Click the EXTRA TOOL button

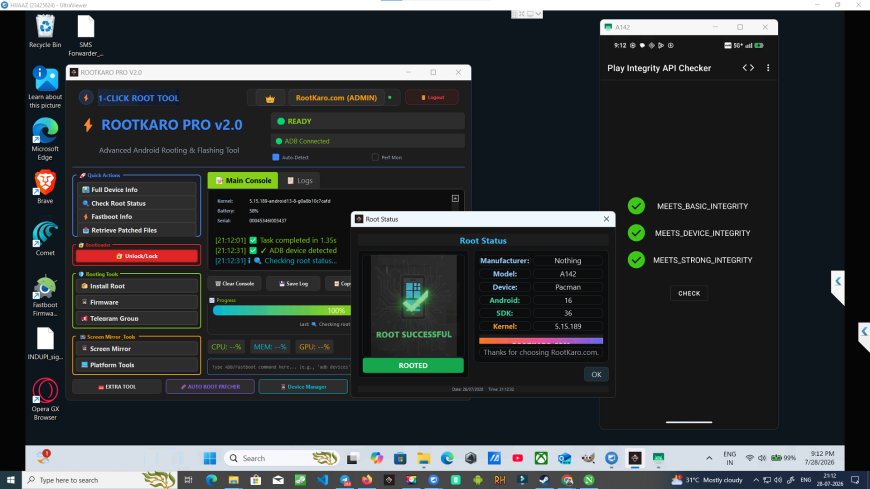(117, 387)
